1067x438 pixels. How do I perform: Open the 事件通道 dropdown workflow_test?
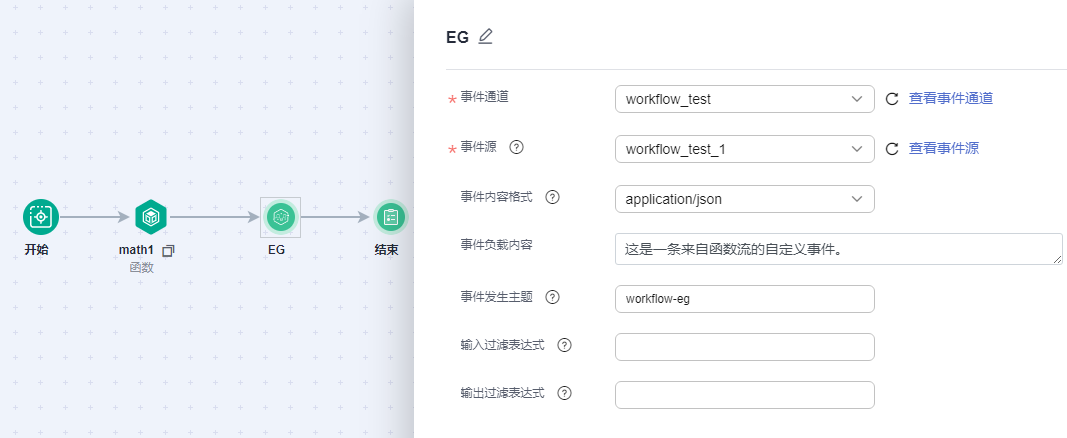[744, 99]
